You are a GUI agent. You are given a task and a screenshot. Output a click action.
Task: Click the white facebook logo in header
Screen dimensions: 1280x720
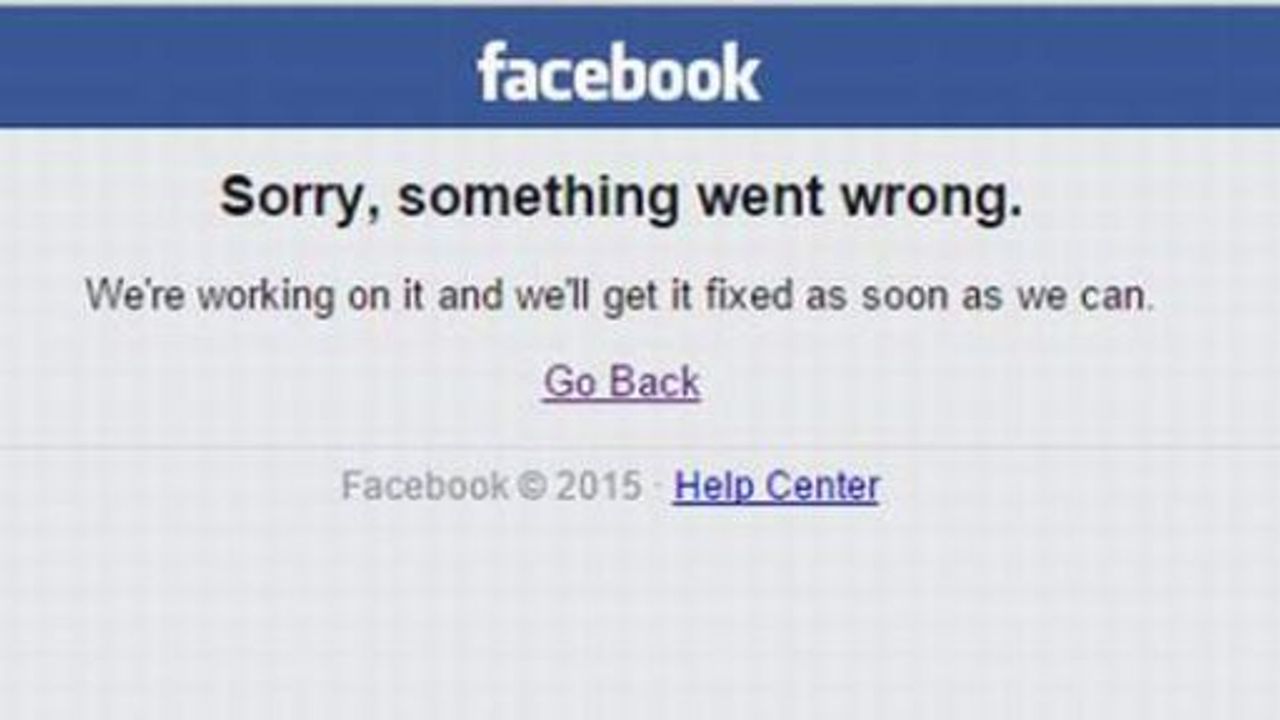click(619, 73)
